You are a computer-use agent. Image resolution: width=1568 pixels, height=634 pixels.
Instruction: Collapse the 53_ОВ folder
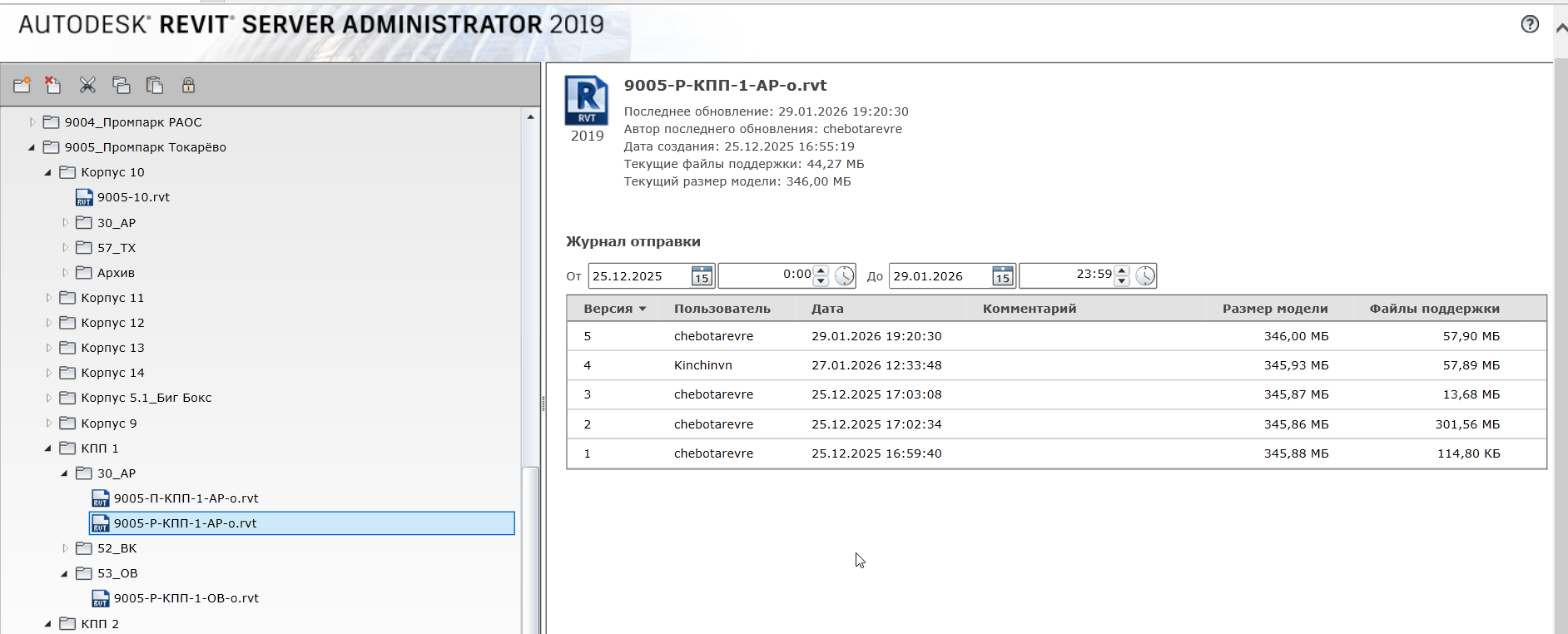tap(65, 573)
